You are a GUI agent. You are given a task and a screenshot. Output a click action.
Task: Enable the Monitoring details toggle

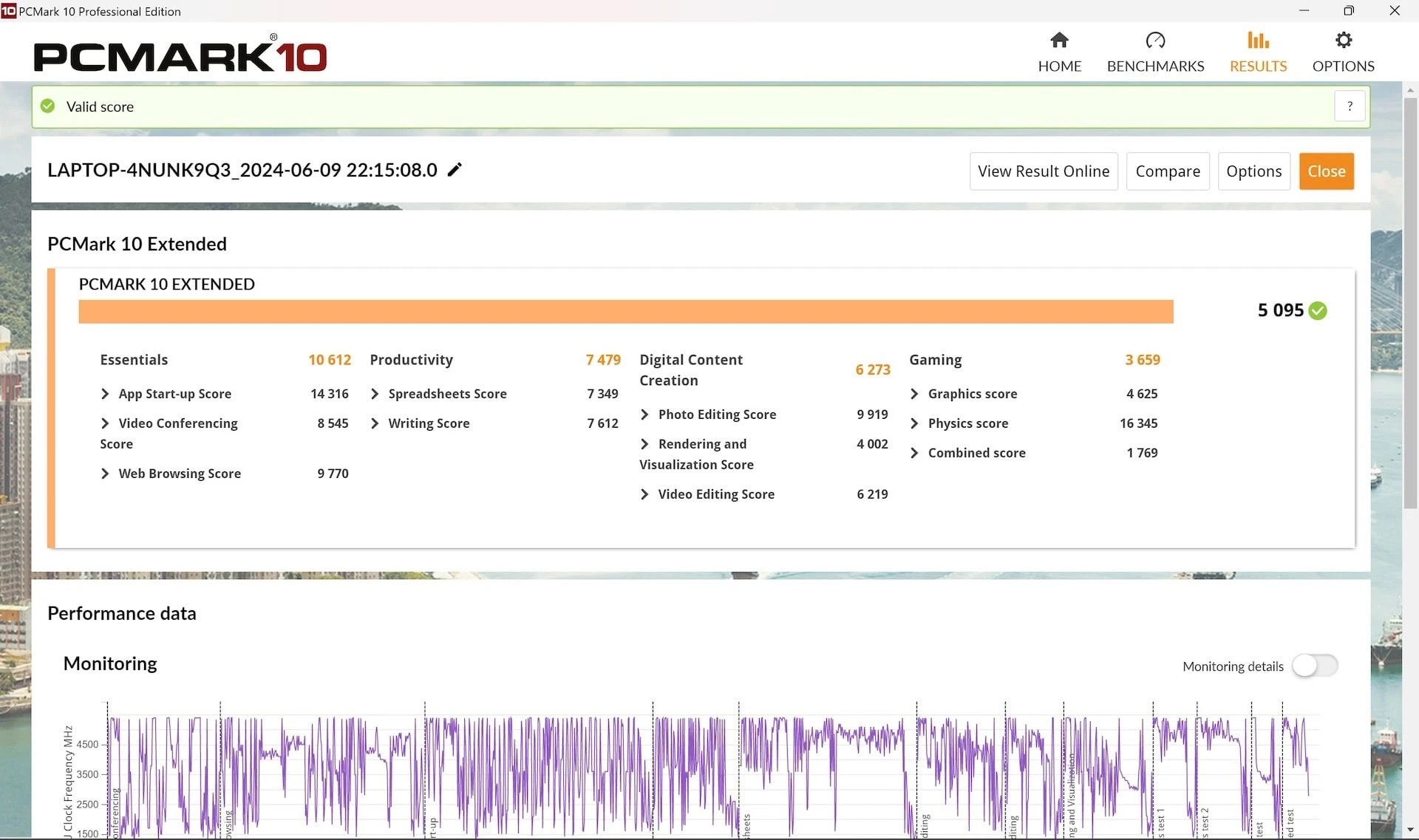1315,666
